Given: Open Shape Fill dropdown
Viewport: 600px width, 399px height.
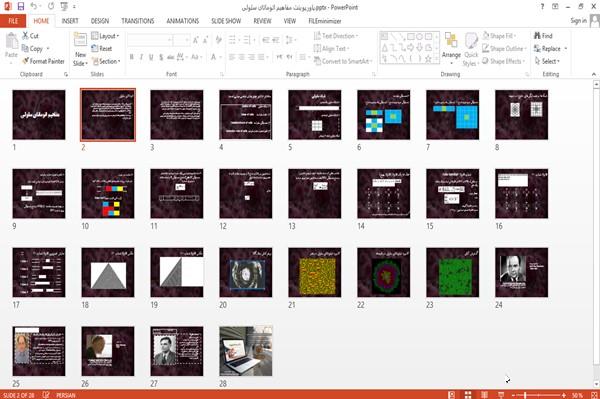Looking at the screenshot, I should pos(499,36).
